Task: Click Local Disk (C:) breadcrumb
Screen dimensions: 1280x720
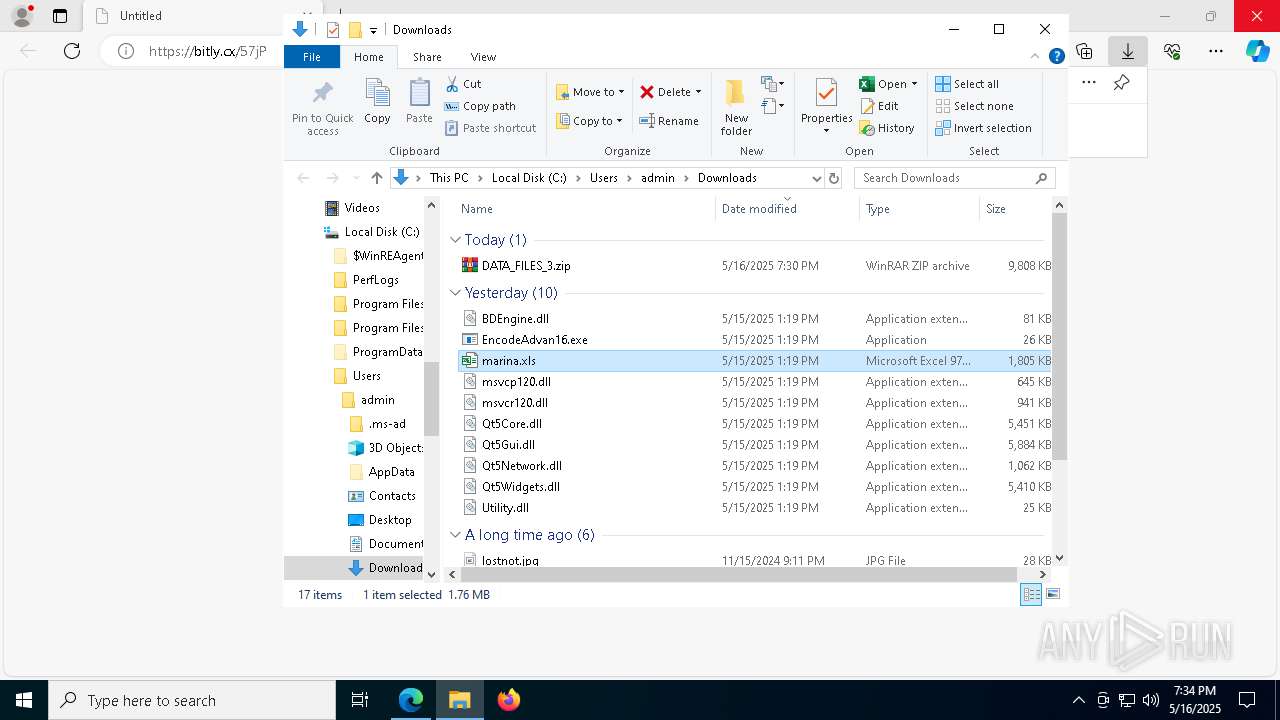Action: (x=529, y=178)
